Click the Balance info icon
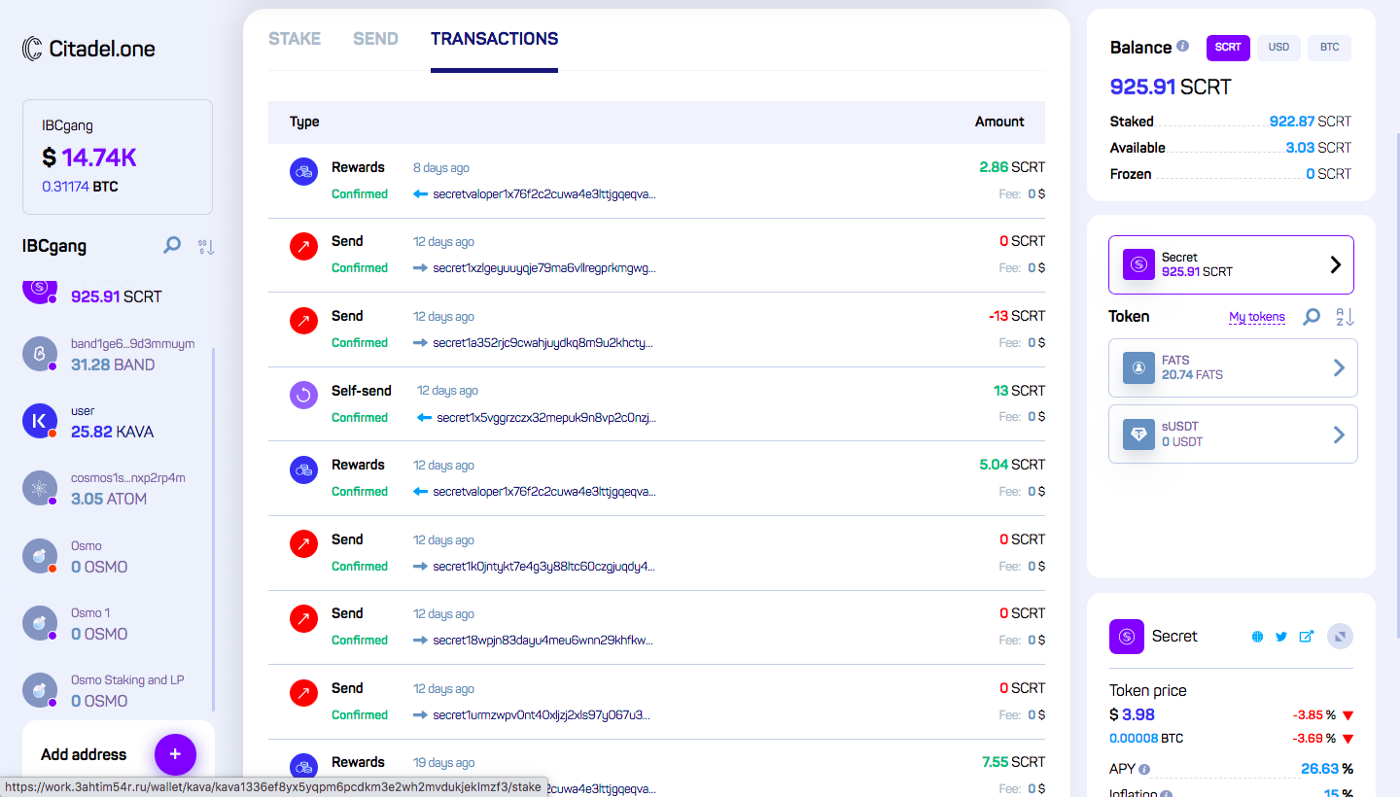The width and height of the screenshot is (1400, 797). click(x=1183, y=46)
